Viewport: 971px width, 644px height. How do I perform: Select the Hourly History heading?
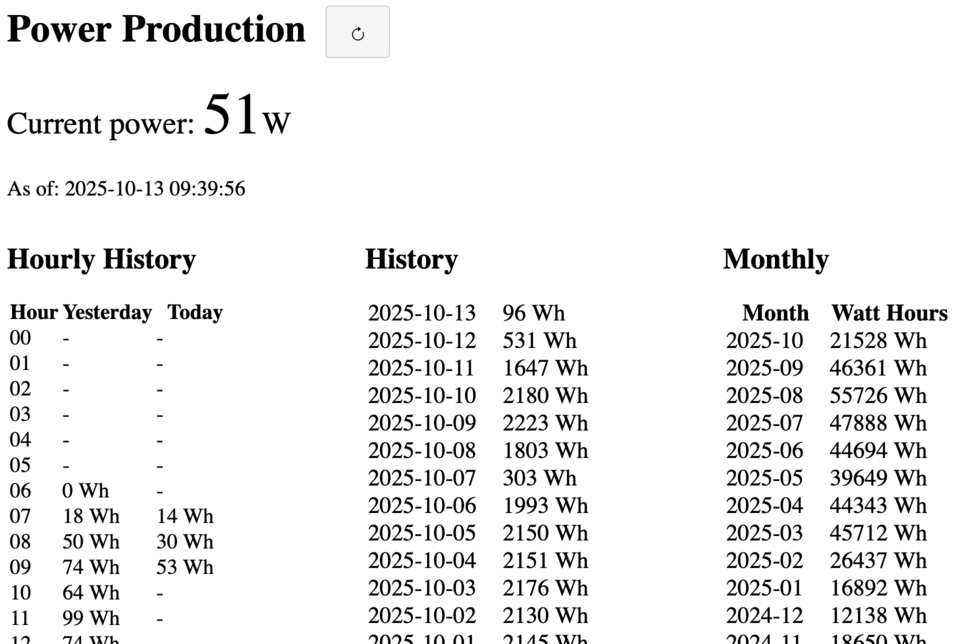[x=100, y=259]
